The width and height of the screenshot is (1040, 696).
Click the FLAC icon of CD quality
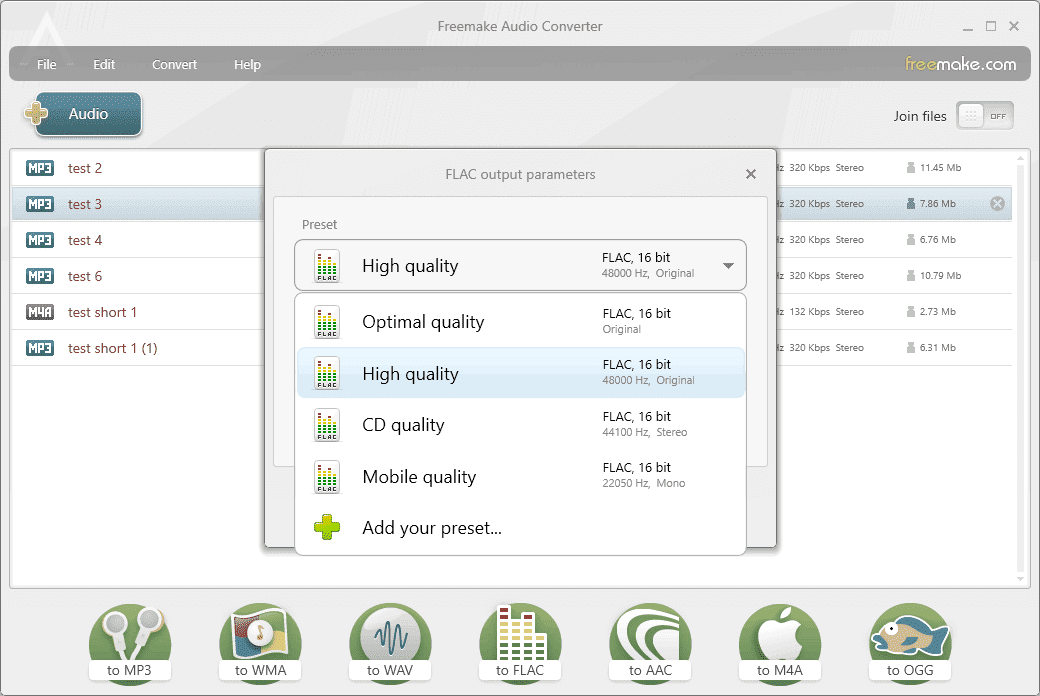point(327,425)
